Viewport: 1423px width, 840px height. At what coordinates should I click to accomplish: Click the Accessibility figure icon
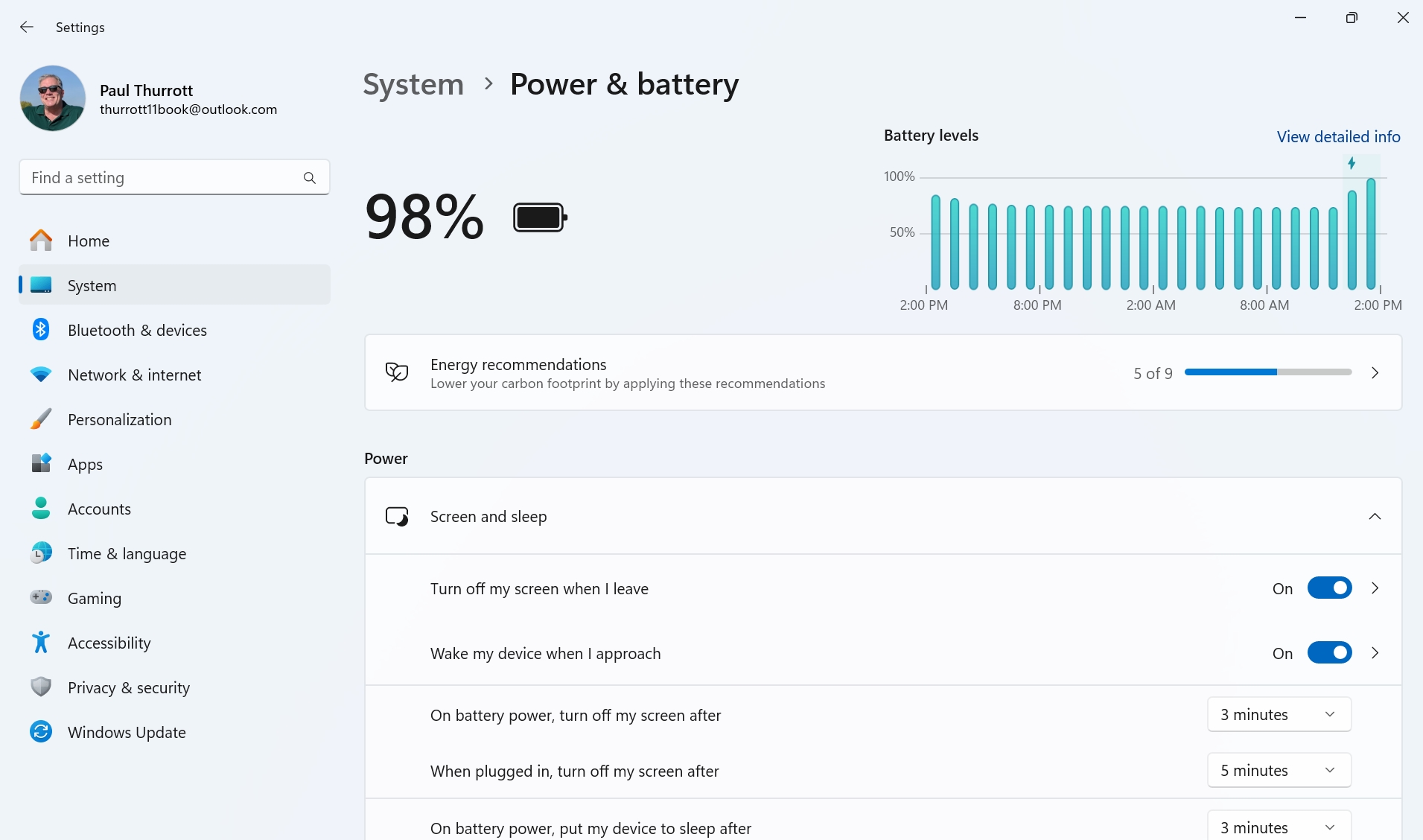41,643
